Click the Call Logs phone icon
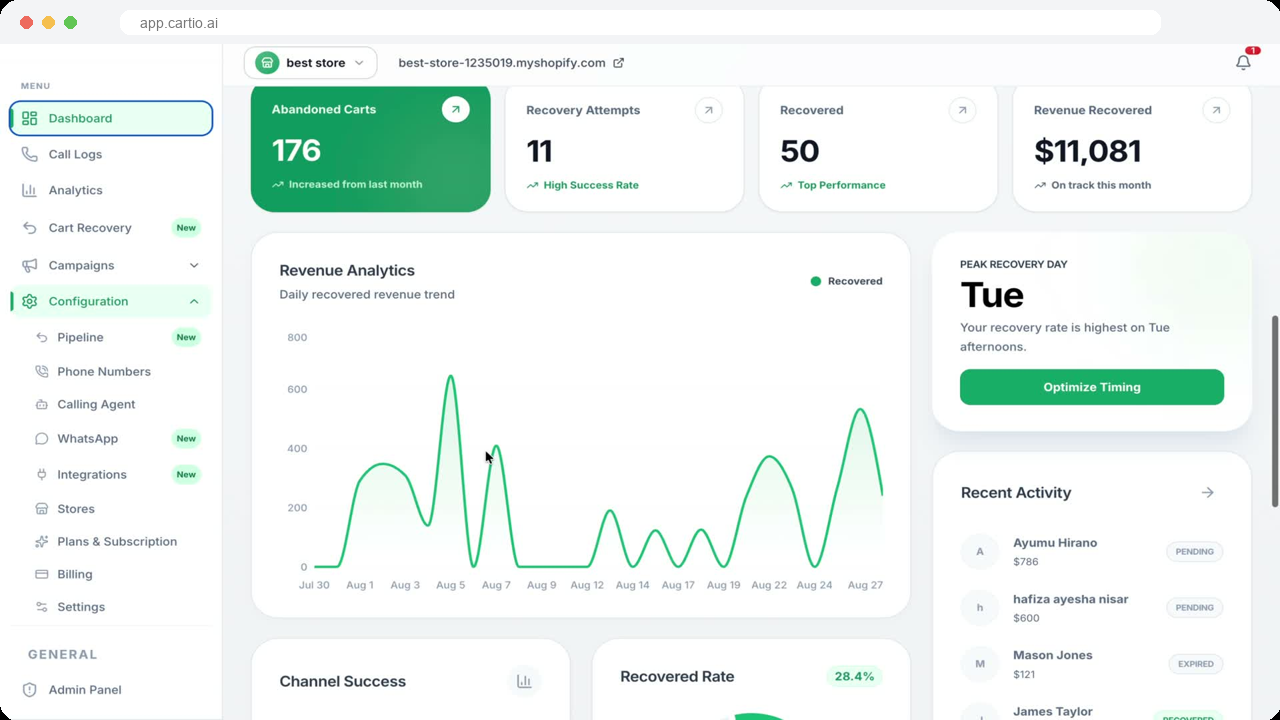Image resolution: width=1280 pixels, height=720 pixels. point(29,154)
